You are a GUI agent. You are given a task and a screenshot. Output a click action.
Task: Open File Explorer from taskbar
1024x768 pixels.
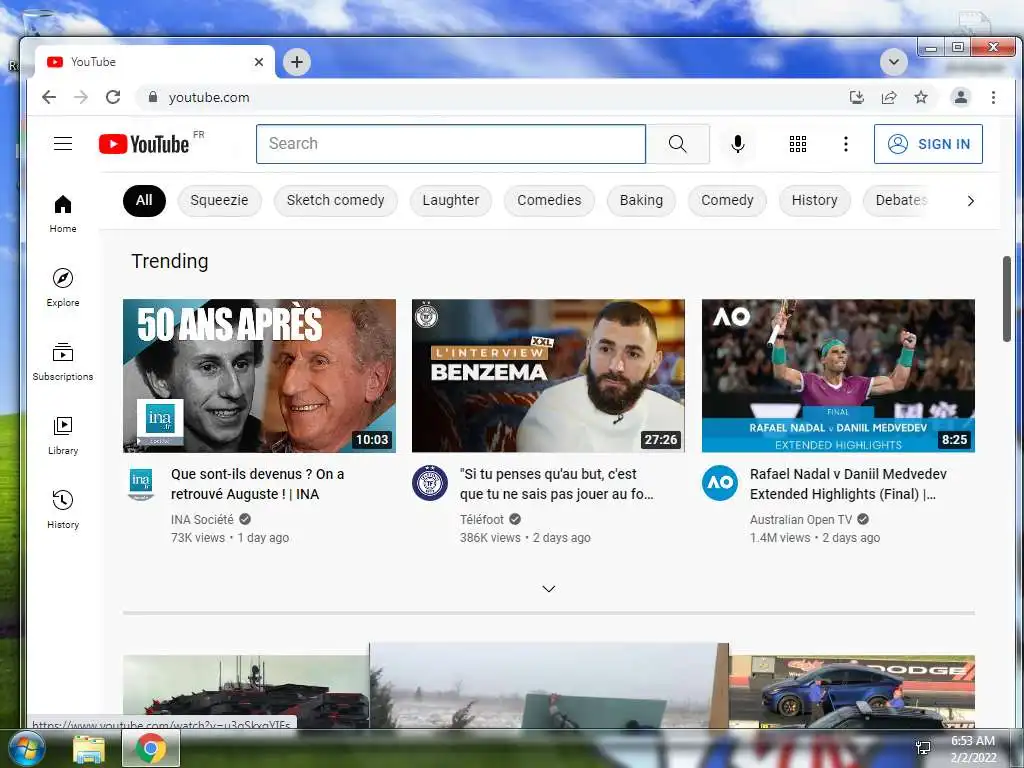point(89,749)
